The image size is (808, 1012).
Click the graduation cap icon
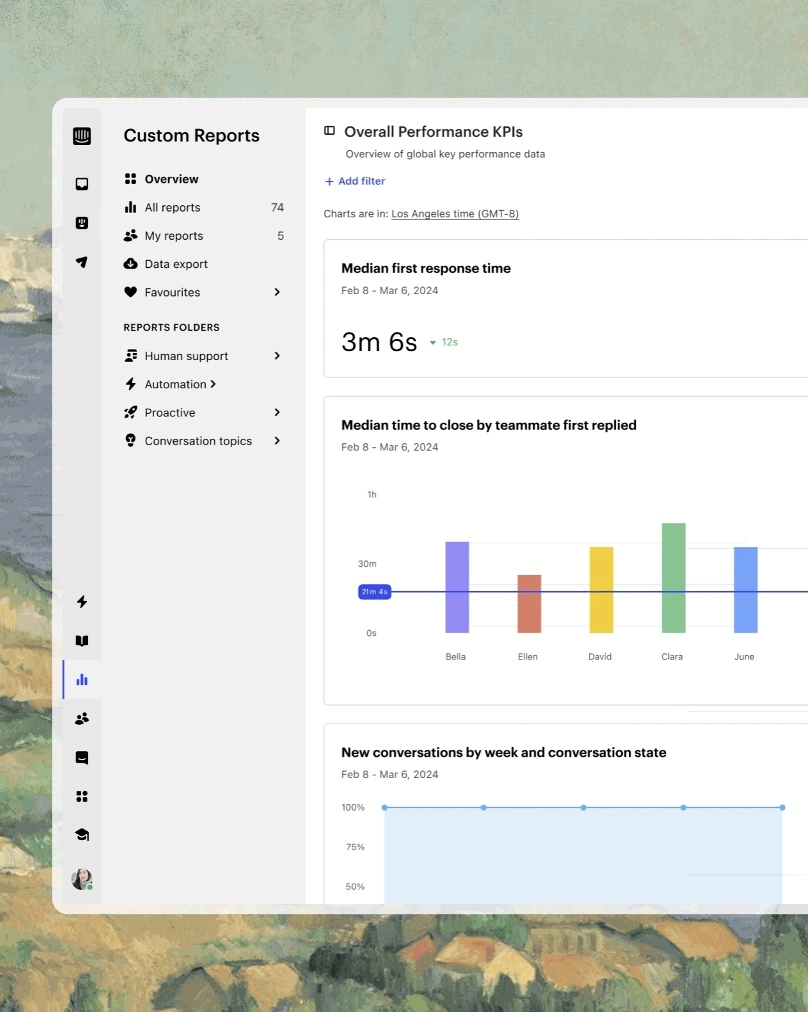82,835
